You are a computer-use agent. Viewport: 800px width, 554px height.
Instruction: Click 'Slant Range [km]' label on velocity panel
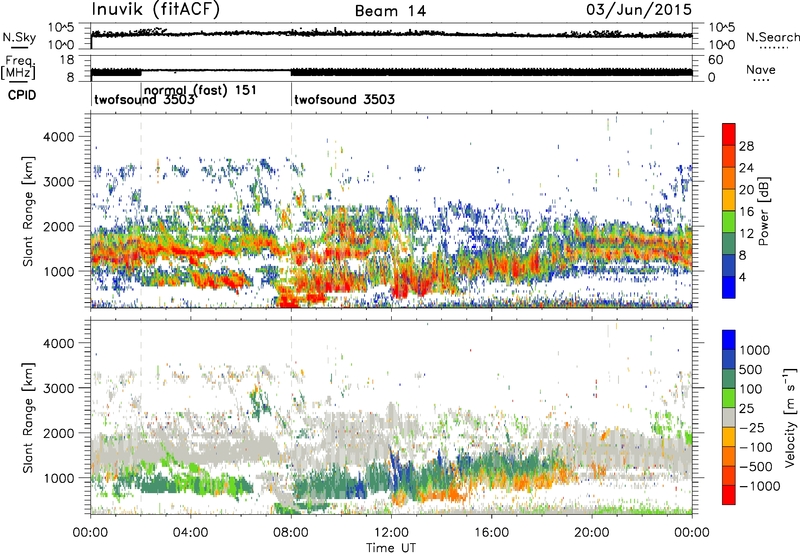click(x=28, y=417)
